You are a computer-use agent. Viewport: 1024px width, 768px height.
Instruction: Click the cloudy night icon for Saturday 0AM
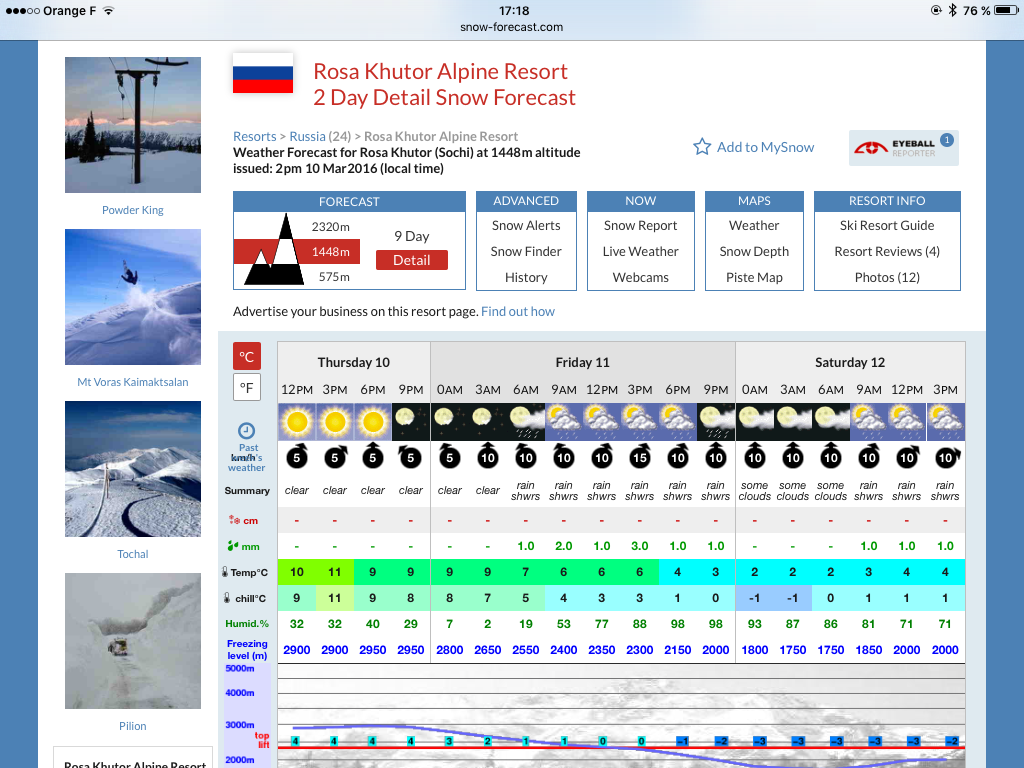pos(754,422)
